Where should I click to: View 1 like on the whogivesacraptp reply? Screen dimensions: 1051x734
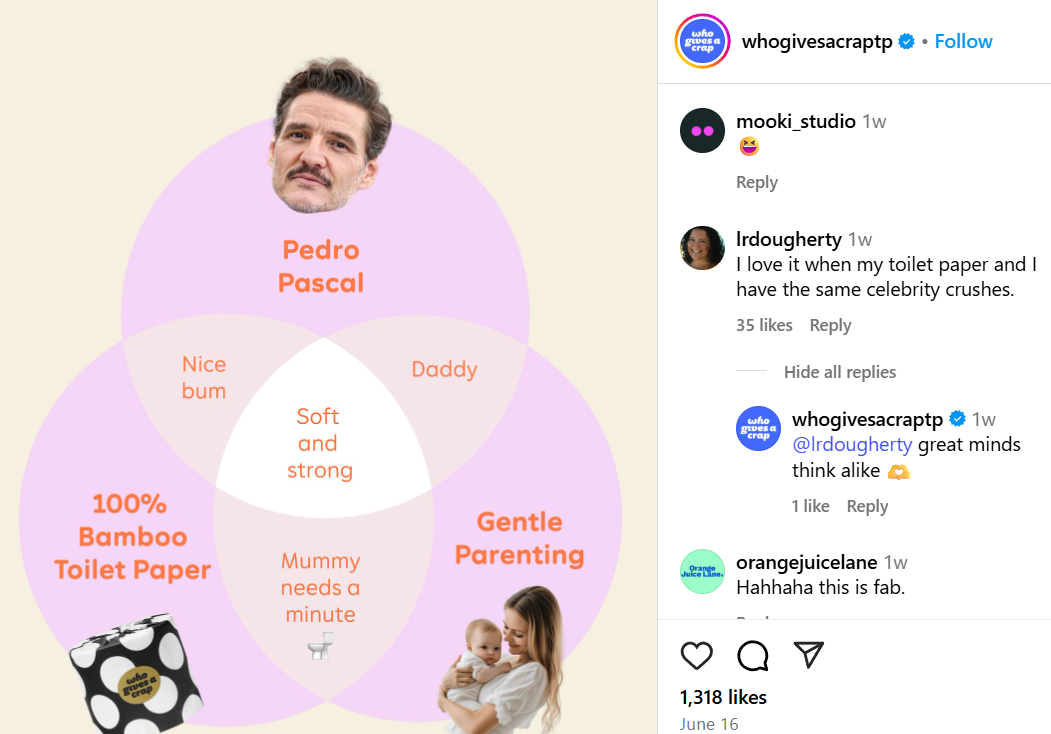pos(810,506)
